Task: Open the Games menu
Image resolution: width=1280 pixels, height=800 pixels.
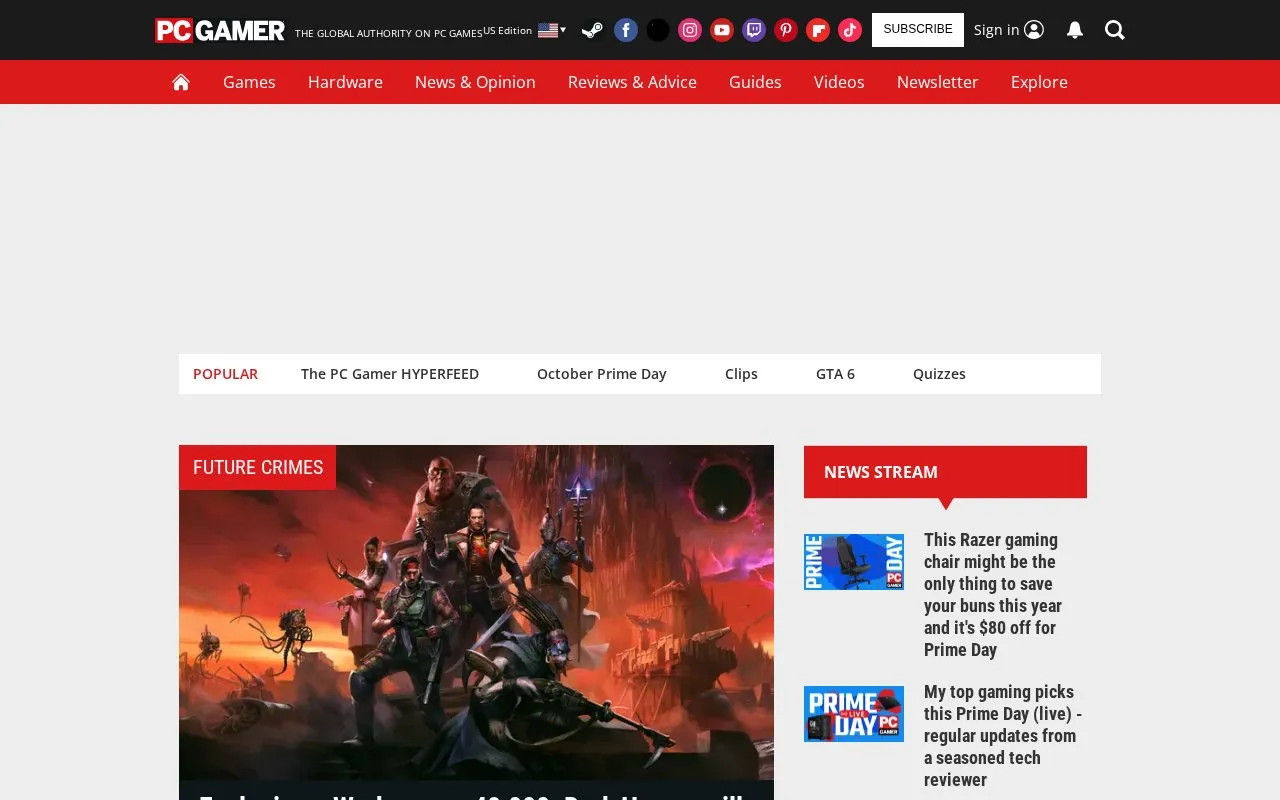Action: pyautogui.click(x=249, y=82)
